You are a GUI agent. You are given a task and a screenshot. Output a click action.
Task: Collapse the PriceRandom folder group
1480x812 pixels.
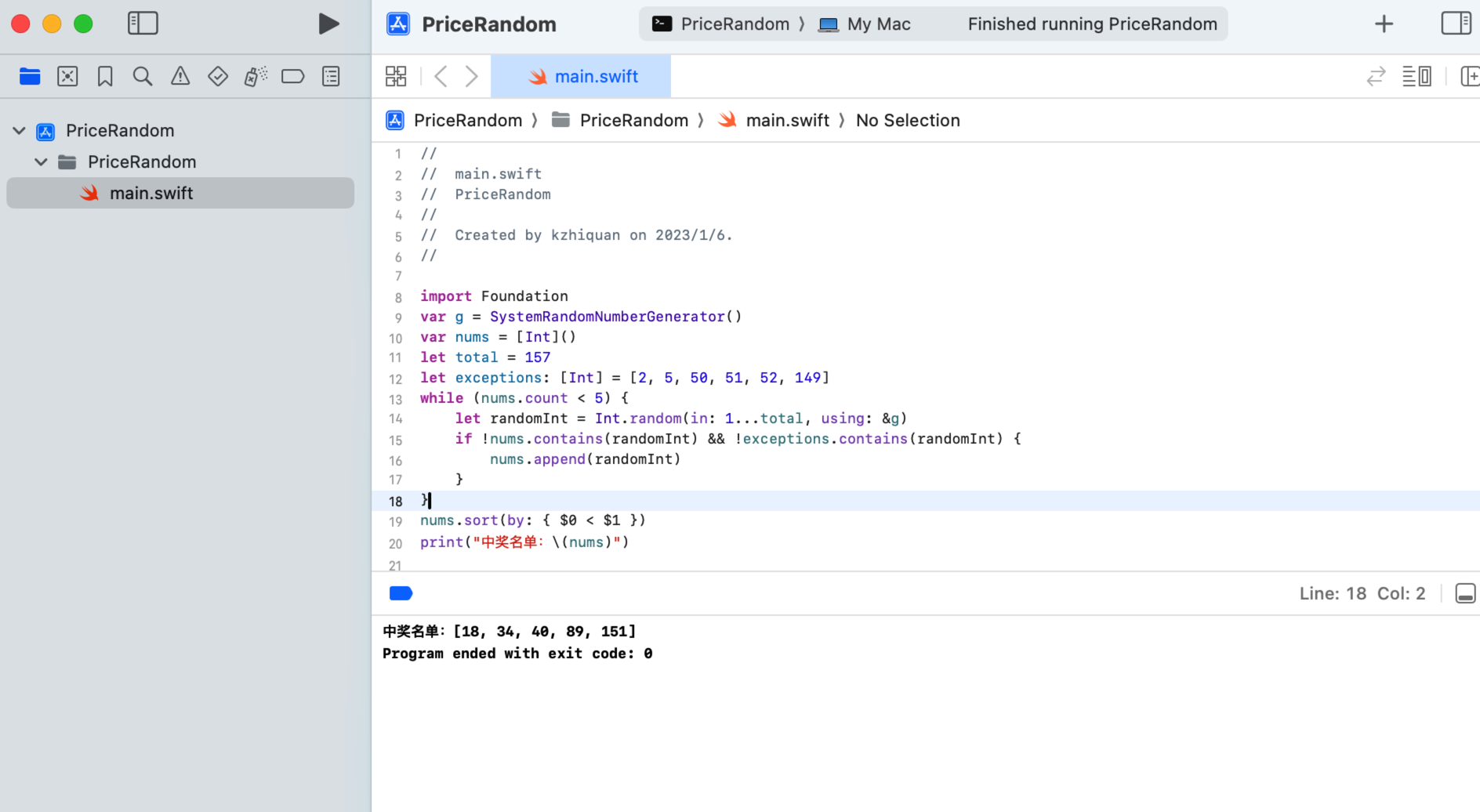41,162
